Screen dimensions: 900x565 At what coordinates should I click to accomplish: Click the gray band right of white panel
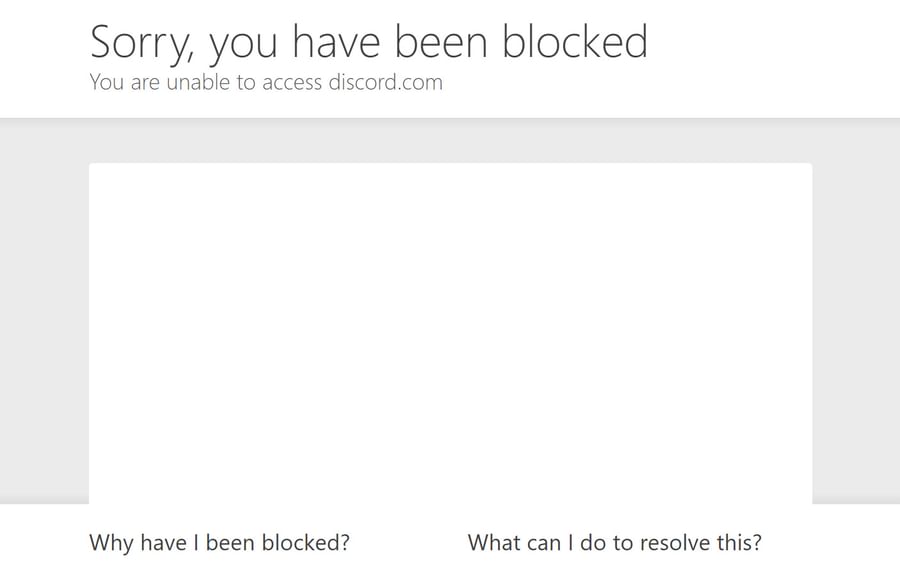856,311
